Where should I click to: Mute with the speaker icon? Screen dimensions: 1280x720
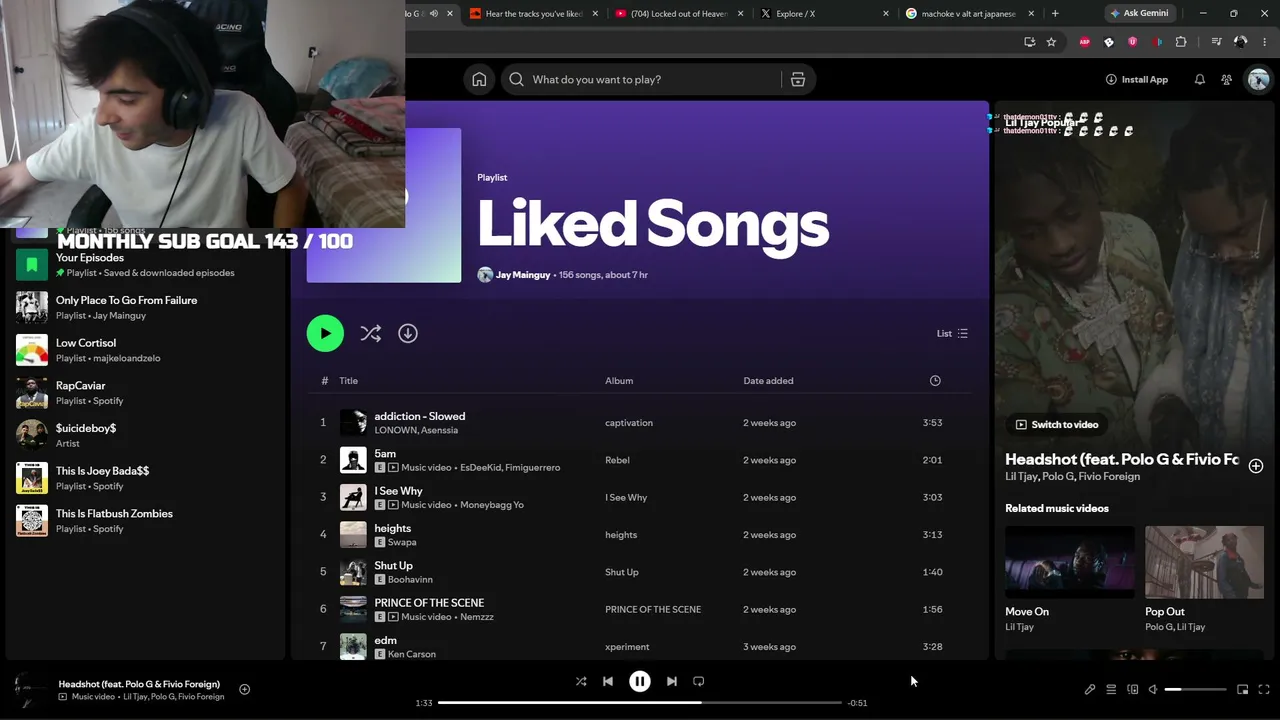pos(1153,689)
